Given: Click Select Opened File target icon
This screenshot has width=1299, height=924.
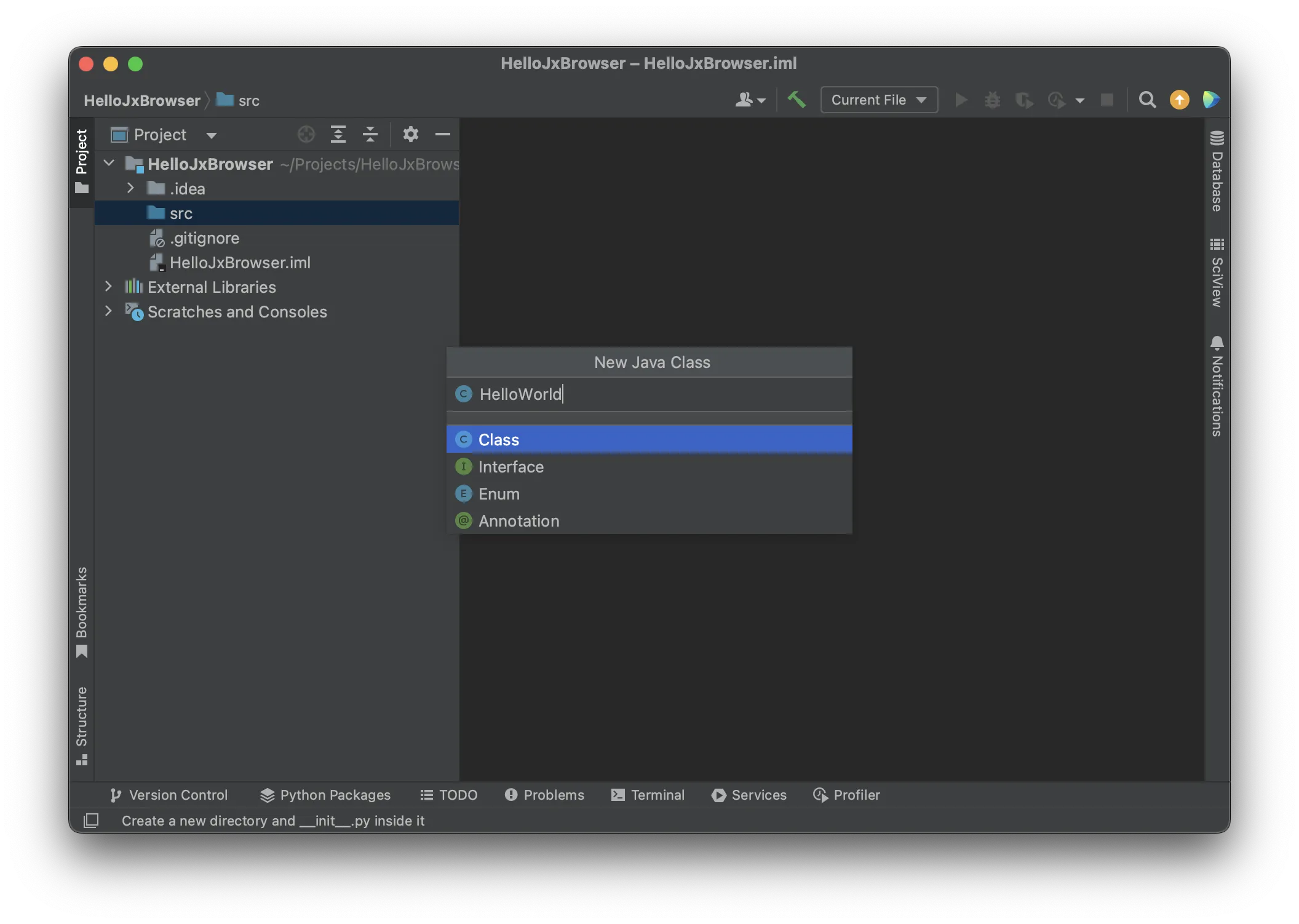Looking at the screenshot, I should pyautogui.click(x=306, y=134).
